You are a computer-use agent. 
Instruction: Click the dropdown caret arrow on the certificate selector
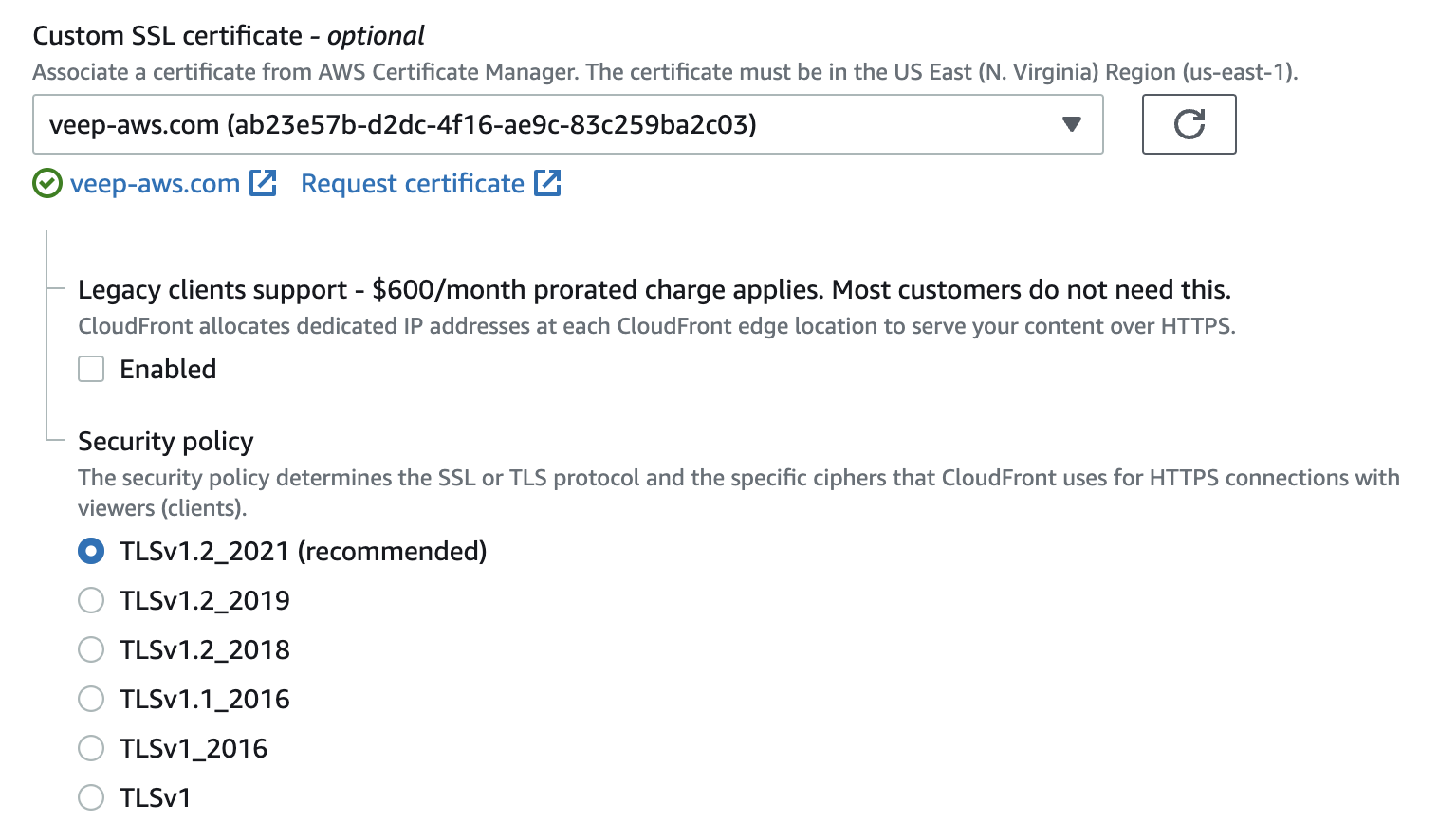tap(1071, 124)
